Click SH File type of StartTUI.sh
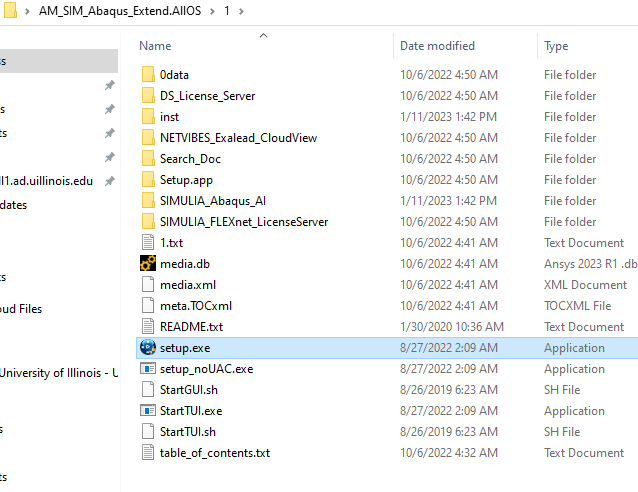The image size is (638, 492). (x=562, y=432)
